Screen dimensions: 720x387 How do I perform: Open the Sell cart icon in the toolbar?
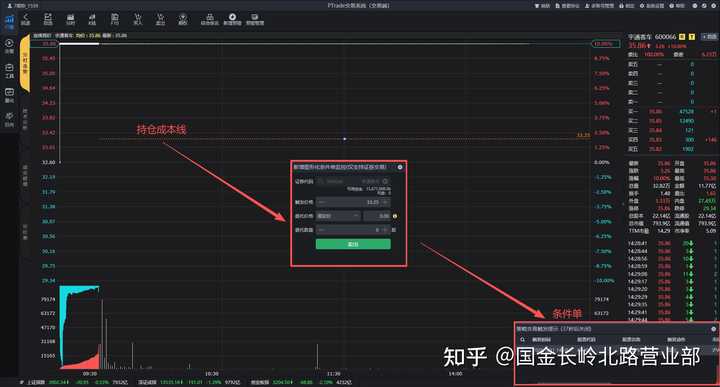(160, 17)
